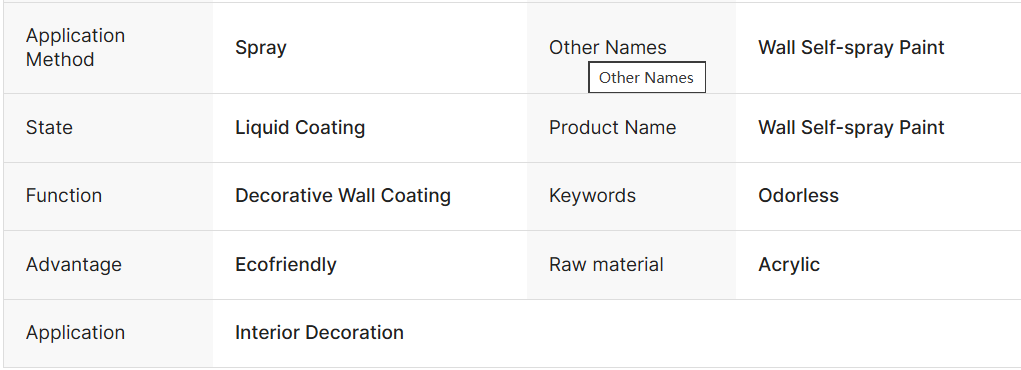Click the word Method under Application
The width and height of the screenshot is (1021, 370).
click(x=60, y=60)
